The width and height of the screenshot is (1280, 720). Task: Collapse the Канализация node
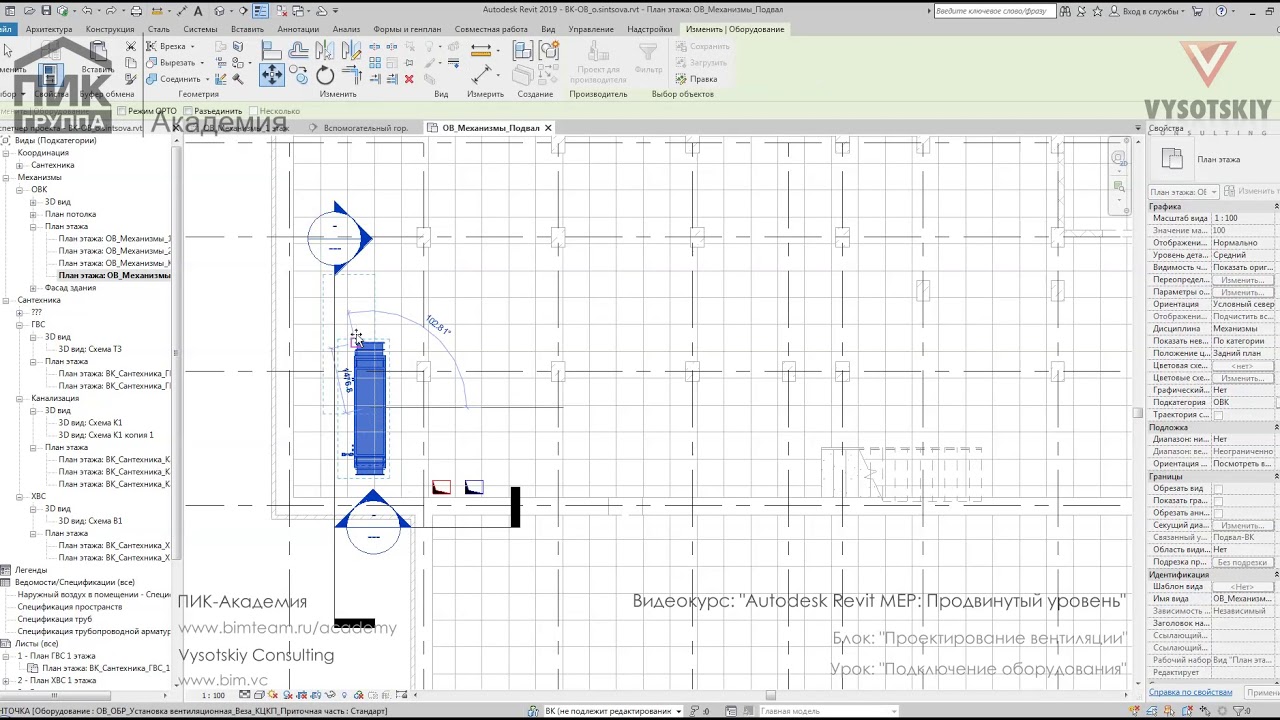(x=20, y=398)
